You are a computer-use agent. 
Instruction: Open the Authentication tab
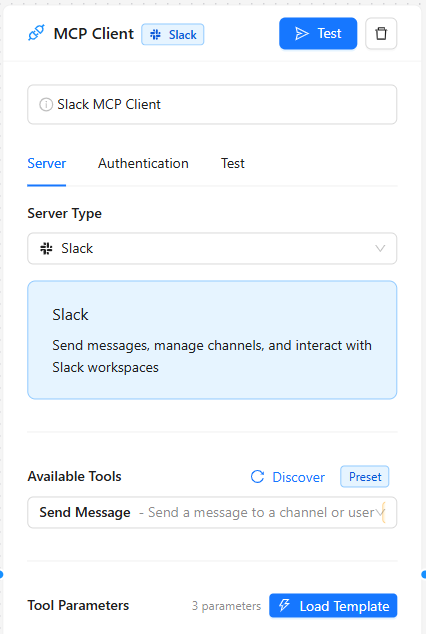tap(143, 163)
